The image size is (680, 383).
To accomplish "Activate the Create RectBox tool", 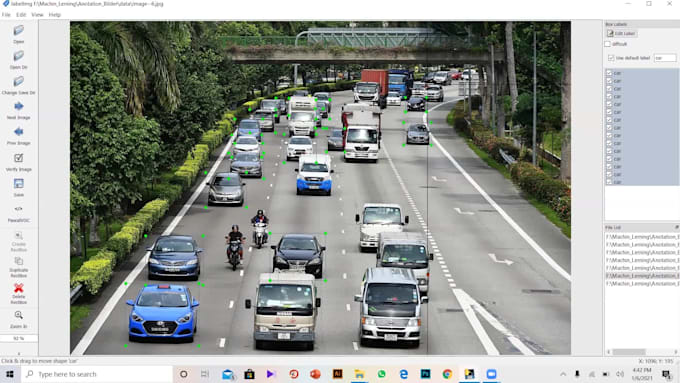I will [19, 242].
